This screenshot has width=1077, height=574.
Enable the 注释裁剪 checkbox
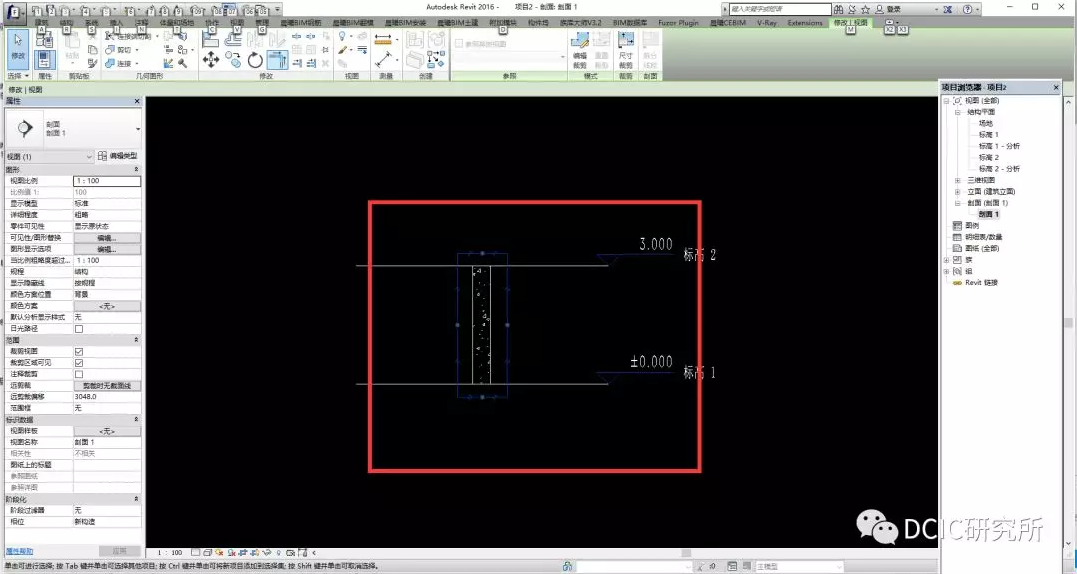[x=79, y=374]
